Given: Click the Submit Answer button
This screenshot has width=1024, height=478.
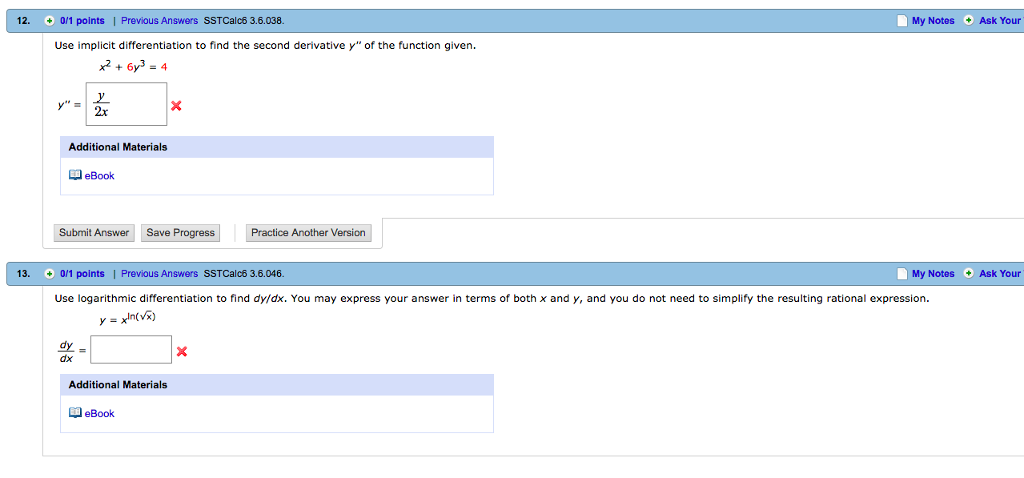Looking at the screenshot, I should point(94,232).
